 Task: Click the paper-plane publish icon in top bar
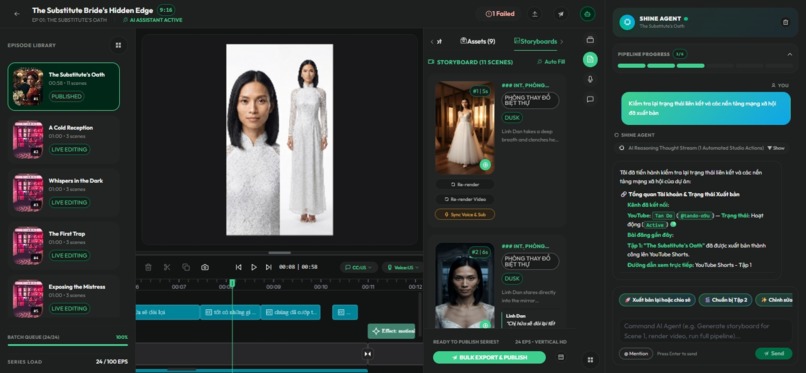(x=561, y=14)
